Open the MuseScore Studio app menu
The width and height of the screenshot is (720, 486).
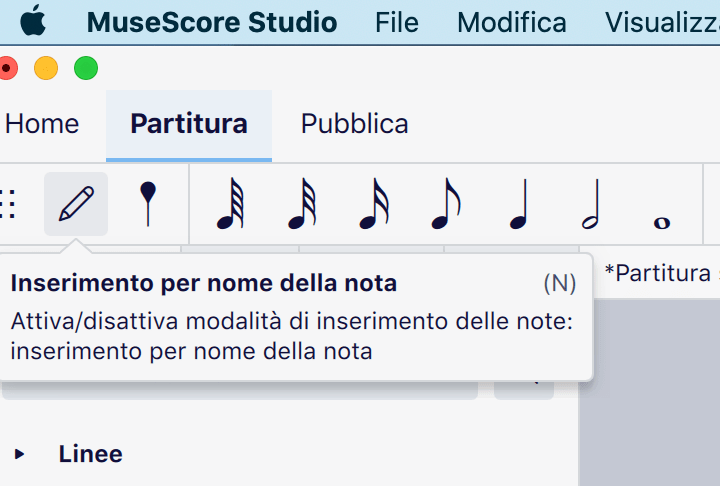pos(212,22)
